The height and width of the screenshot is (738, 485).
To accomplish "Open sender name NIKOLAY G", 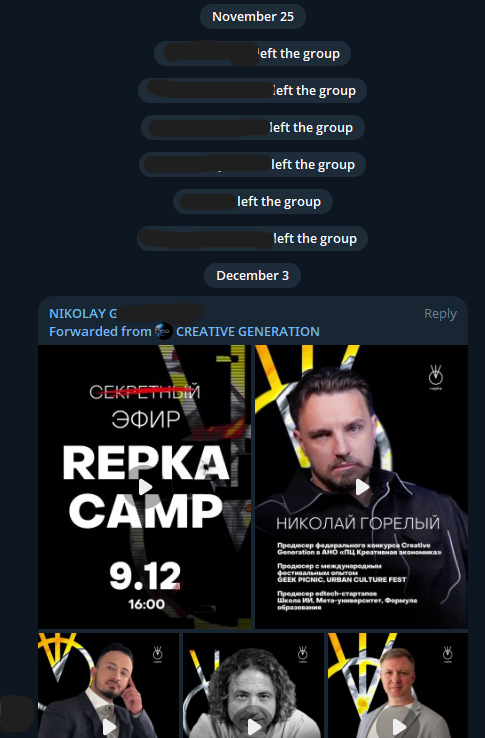I will pyautogui.click(x=83, y=313).
